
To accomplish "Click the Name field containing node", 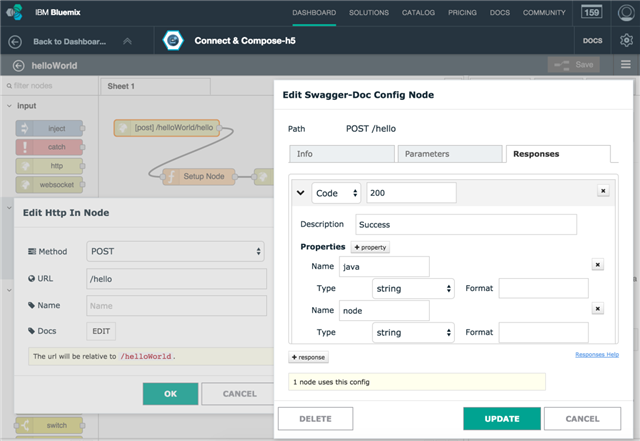I will (x=384, y=311).
